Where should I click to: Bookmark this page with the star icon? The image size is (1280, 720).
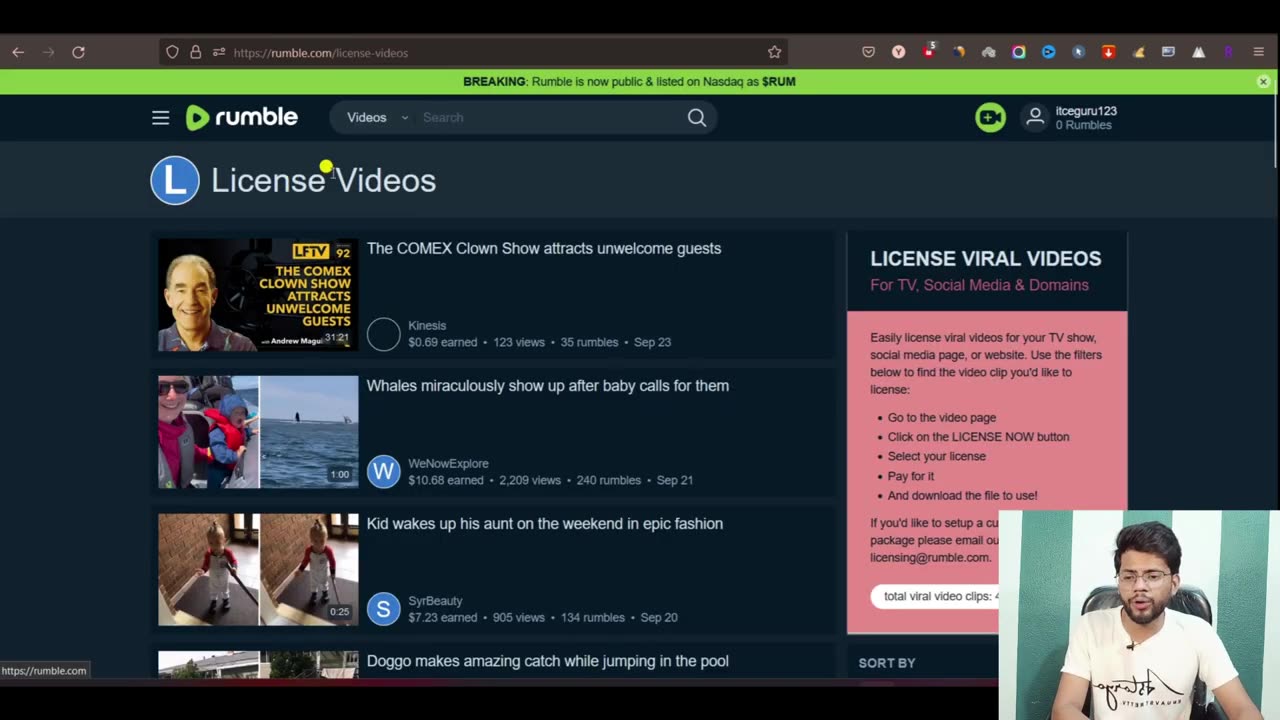point(774,52)
